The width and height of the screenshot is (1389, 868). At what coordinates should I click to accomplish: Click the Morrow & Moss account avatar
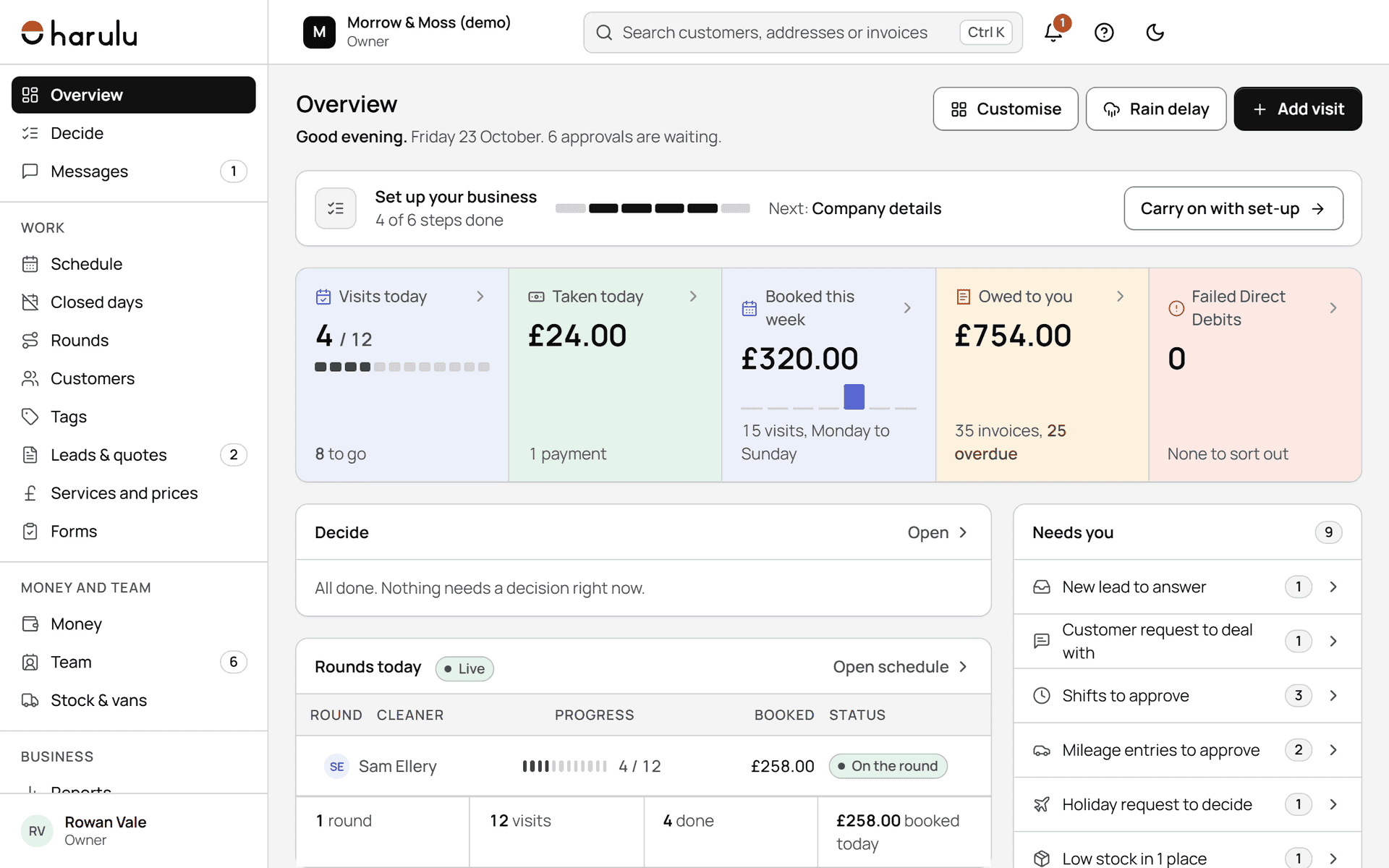point(319,33)
